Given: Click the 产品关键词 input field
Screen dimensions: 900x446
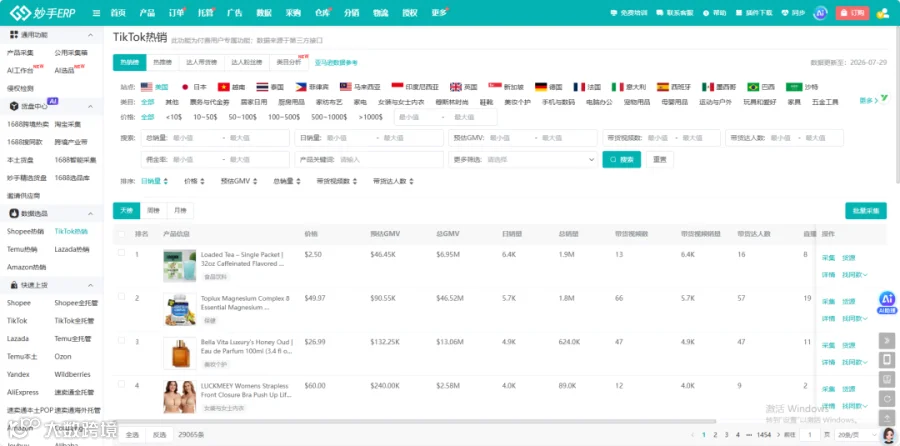Looking at the screenshot, I should click(369, 160).
